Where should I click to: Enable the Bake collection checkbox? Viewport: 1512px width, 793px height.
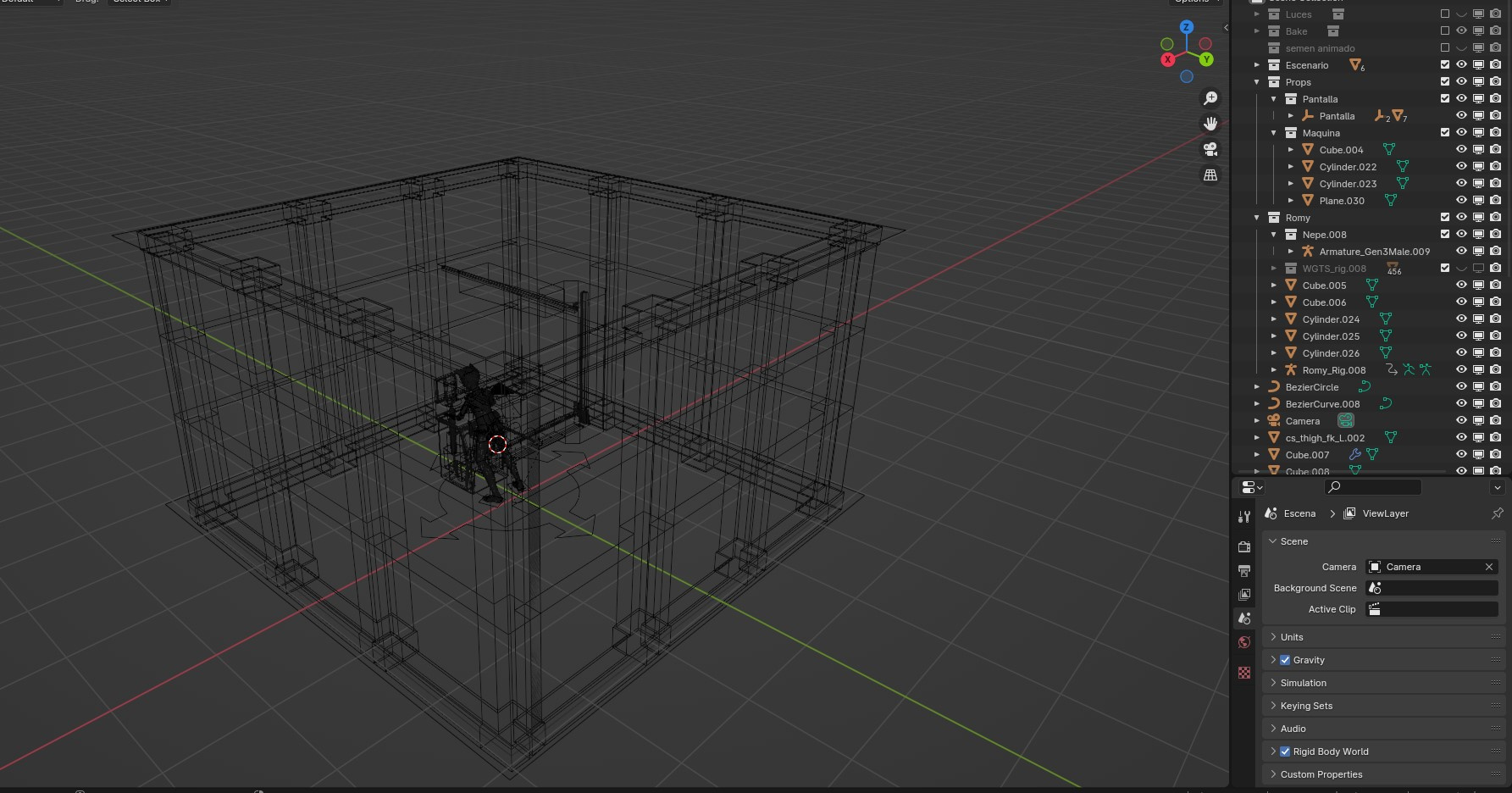[1445, 31]
